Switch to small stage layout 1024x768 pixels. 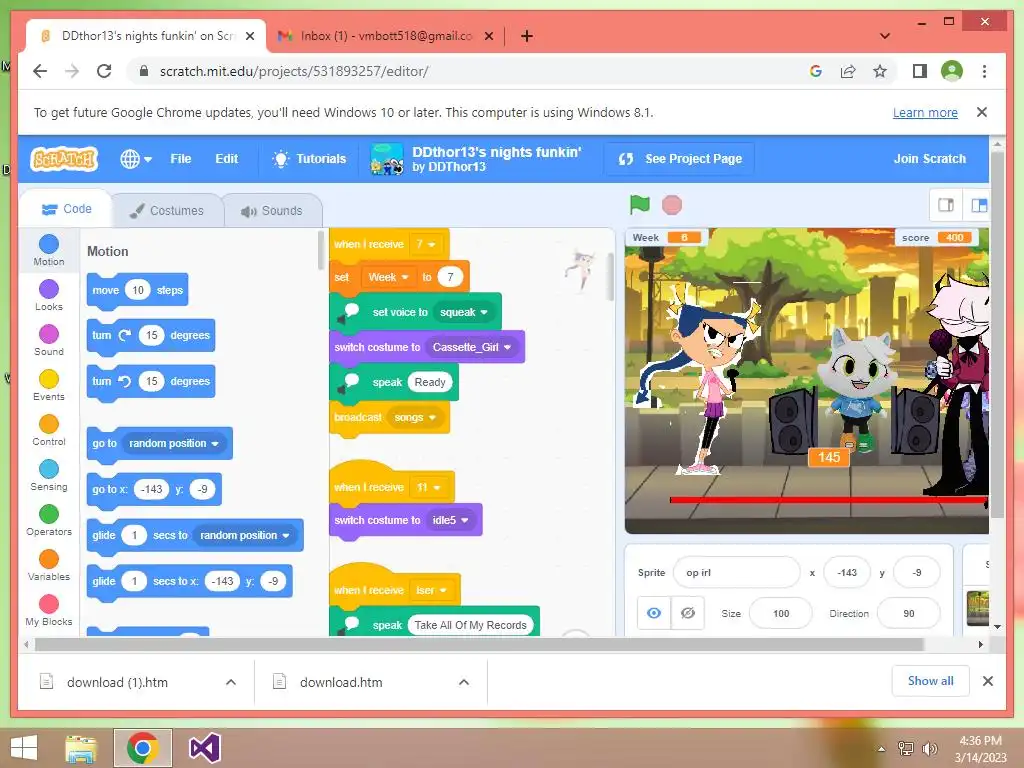(946, 206)
